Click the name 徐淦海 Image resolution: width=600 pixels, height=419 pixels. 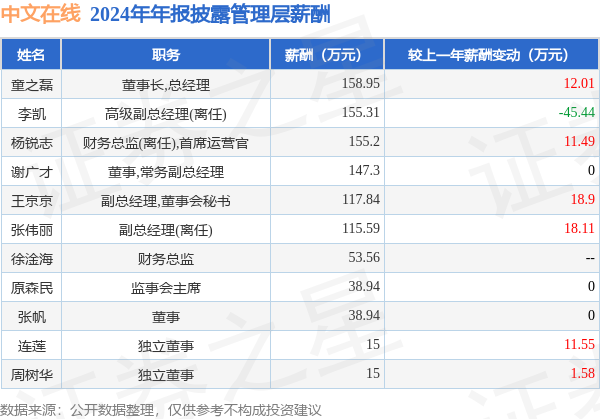click(32, 259)
